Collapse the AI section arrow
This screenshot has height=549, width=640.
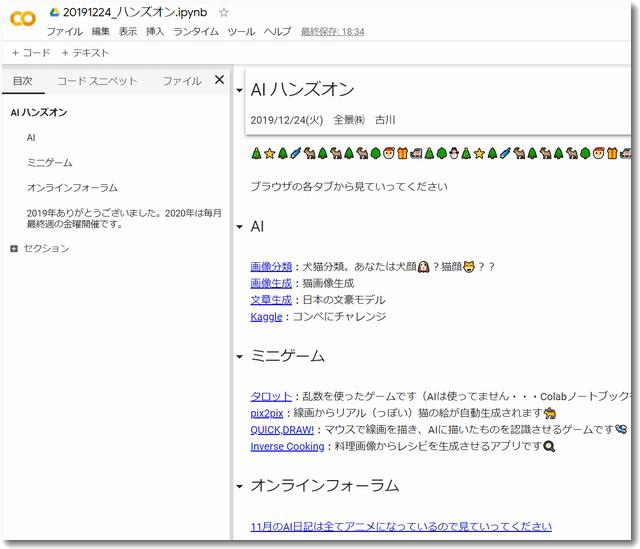(x=240, y=227)
